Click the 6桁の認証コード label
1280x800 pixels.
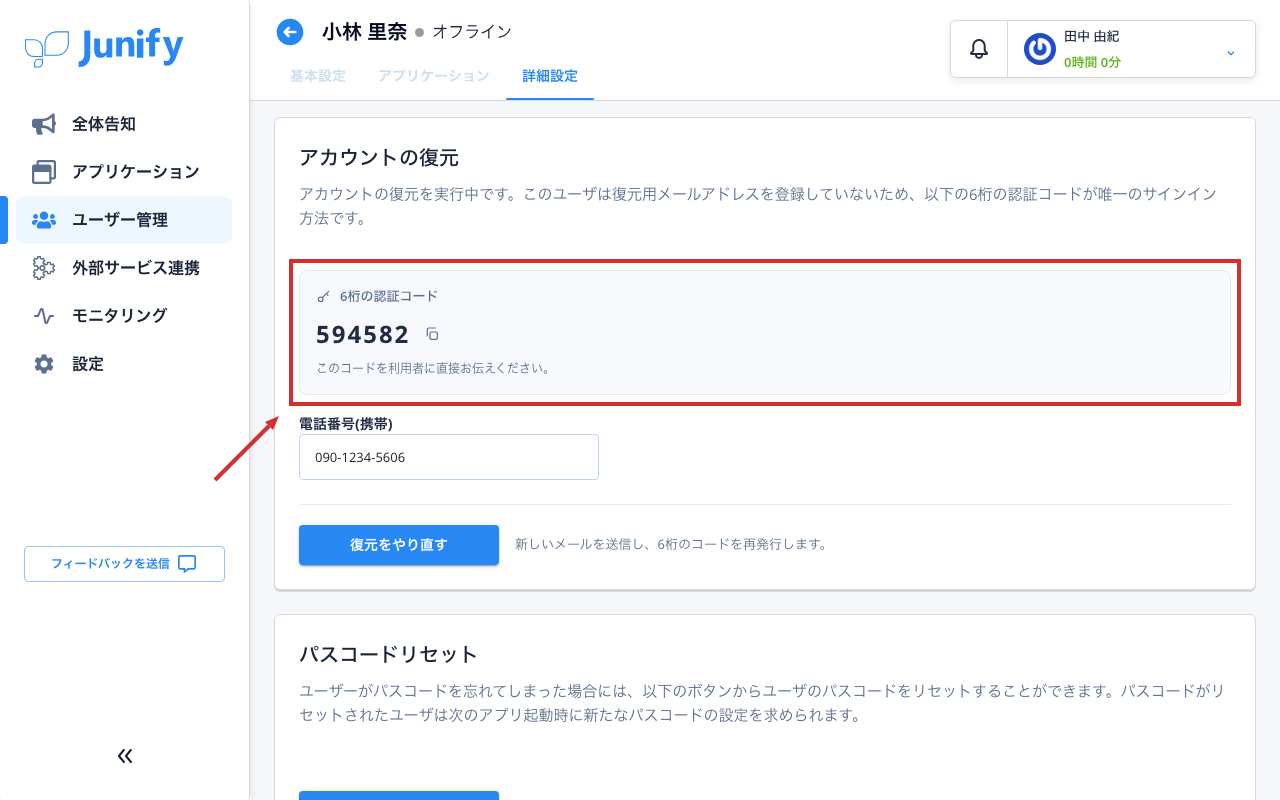click(389, 296)
